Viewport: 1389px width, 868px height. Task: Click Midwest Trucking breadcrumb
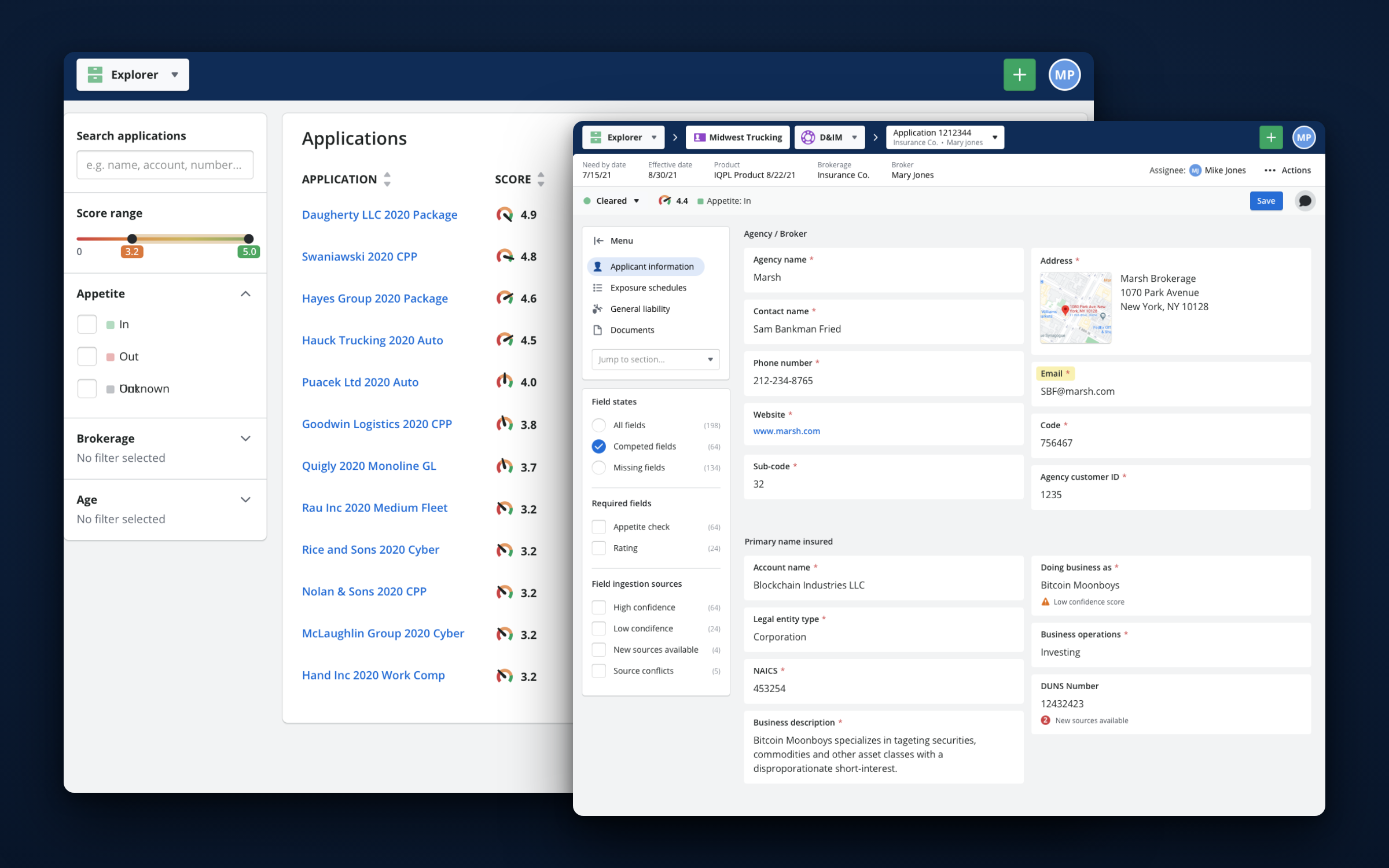[x=737, y=137]
